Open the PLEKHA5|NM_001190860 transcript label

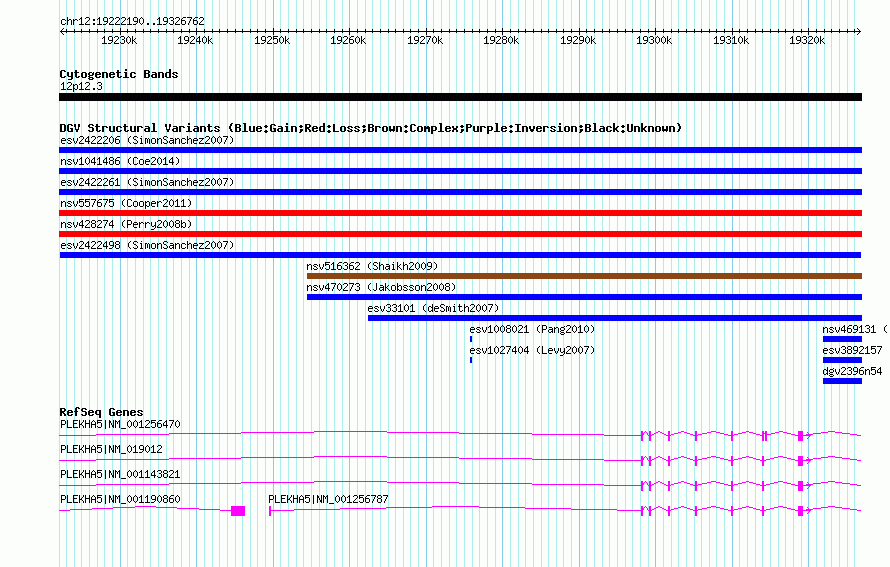pos(120,499)
